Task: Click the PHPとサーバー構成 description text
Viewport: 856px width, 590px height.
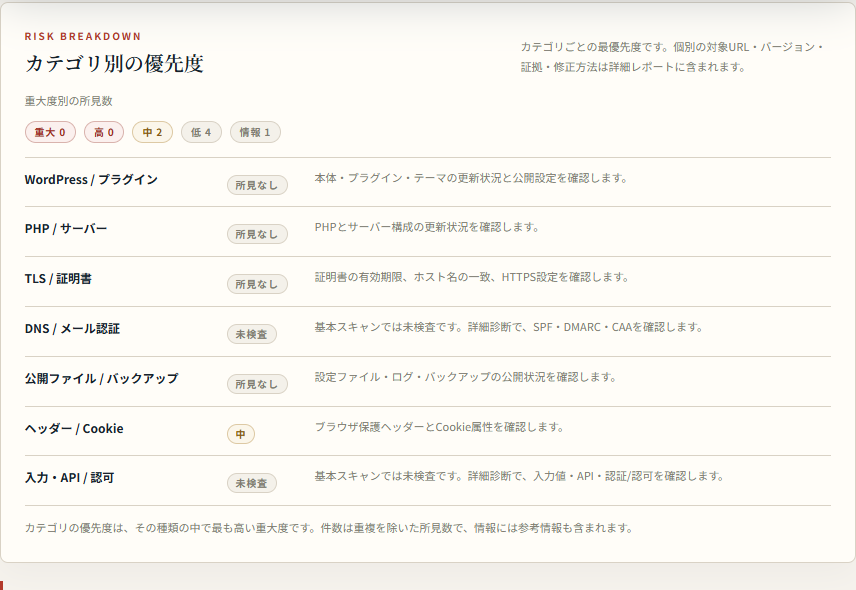Action: click(x=427, y=227)
